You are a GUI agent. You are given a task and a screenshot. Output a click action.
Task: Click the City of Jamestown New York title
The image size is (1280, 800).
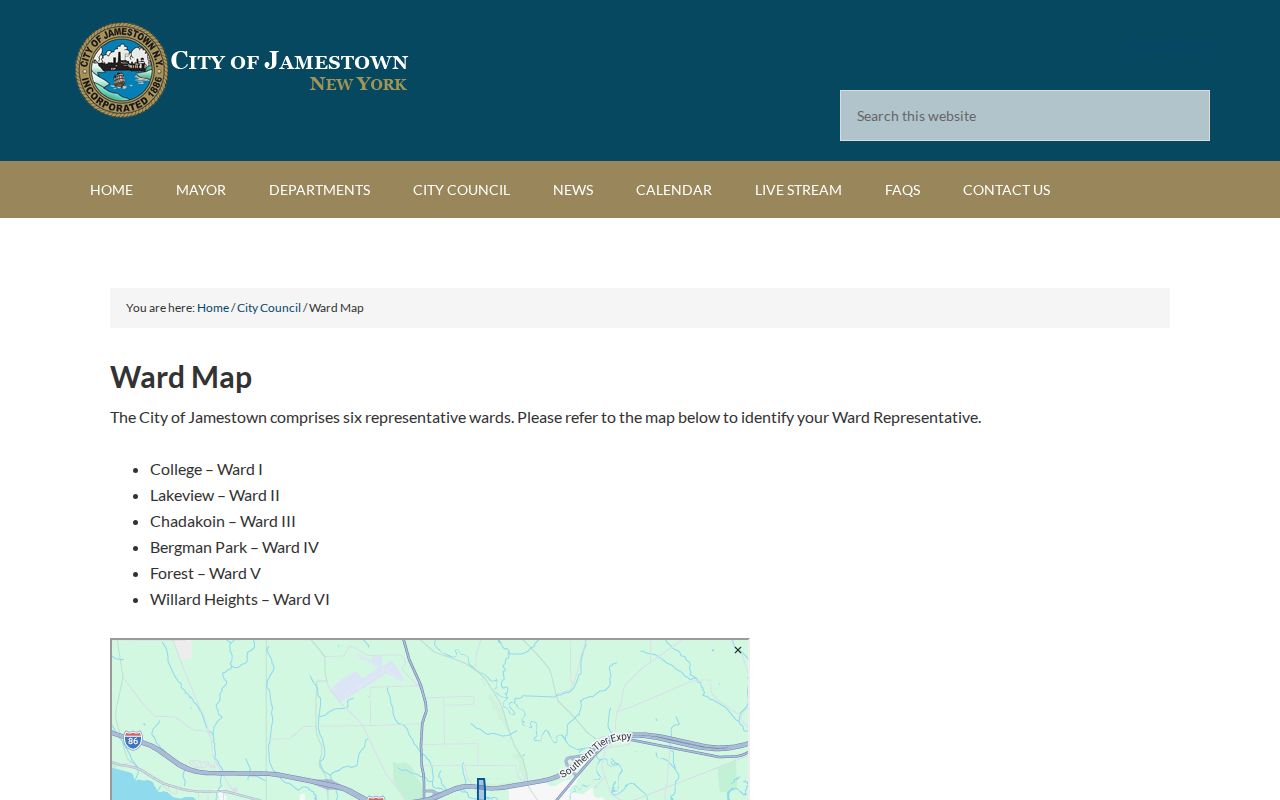[289, 71]
